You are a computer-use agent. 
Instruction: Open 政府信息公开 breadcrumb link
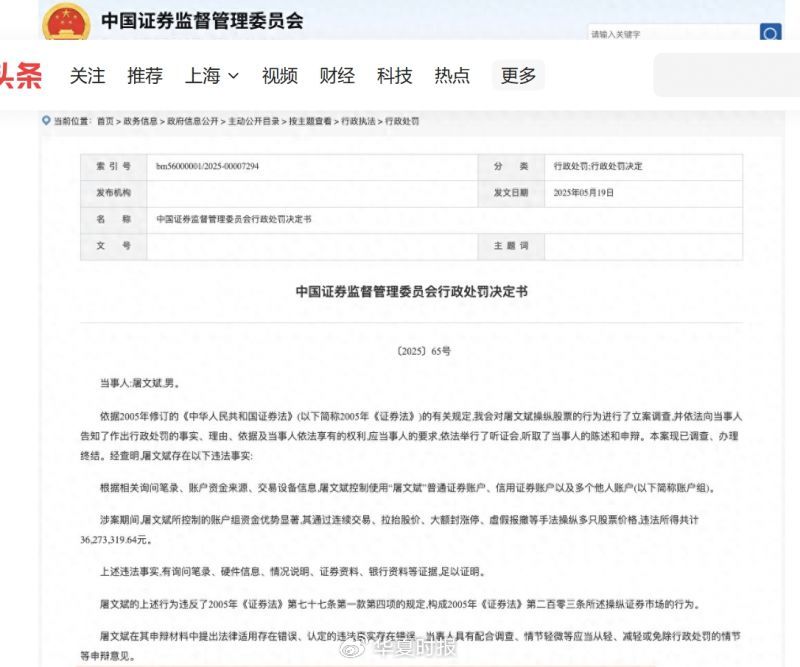click(193, 121)
